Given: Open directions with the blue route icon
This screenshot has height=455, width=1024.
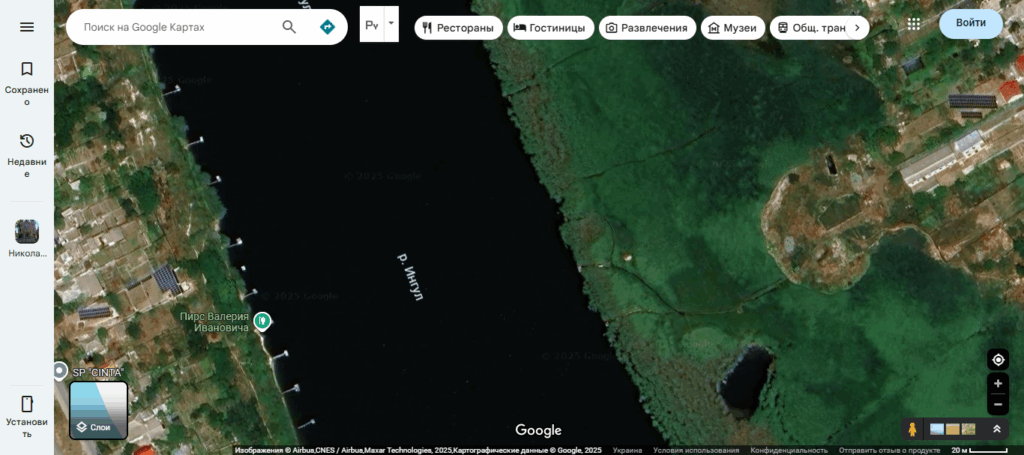Looking at the screenshot, I should [327, 27].
